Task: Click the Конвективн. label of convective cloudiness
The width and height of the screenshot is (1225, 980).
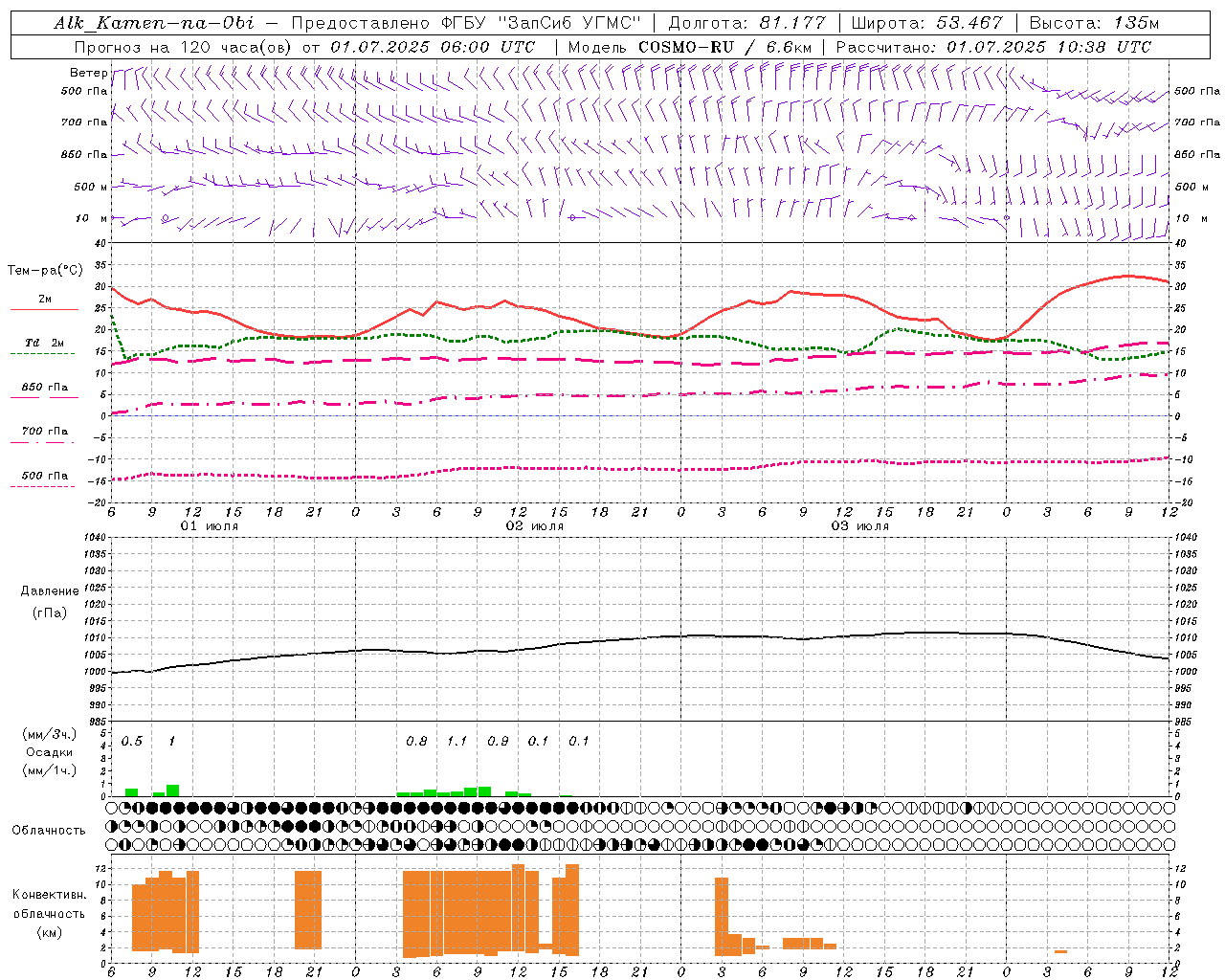Action: 49,895
